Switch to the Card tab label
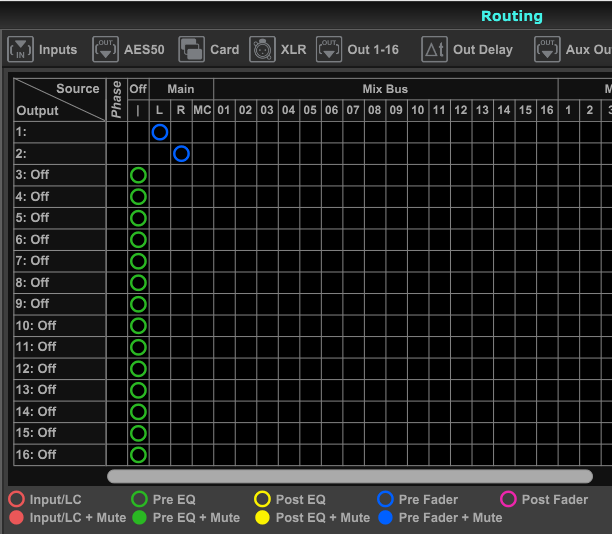 [x=224, y=50]
